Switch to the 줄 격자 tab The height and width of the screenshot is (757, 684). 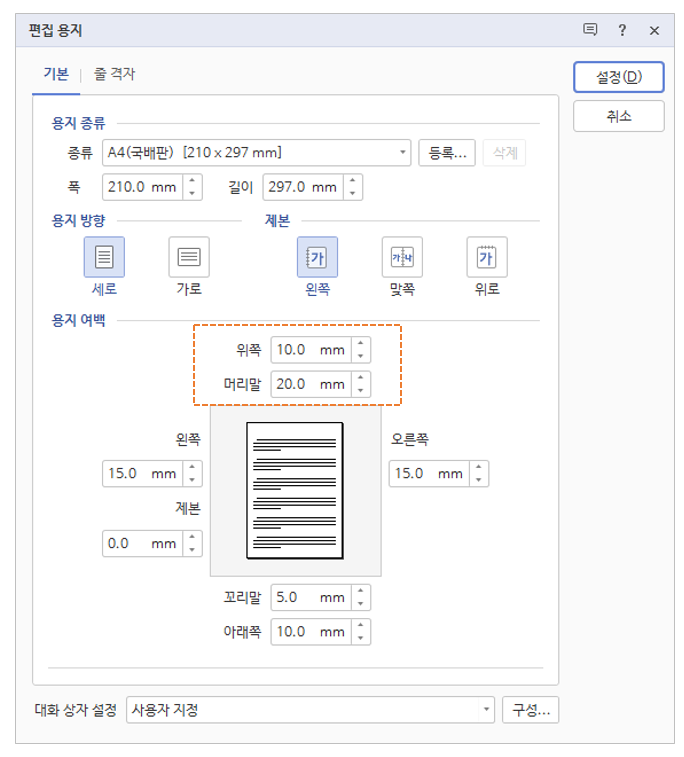pos(114,74)
